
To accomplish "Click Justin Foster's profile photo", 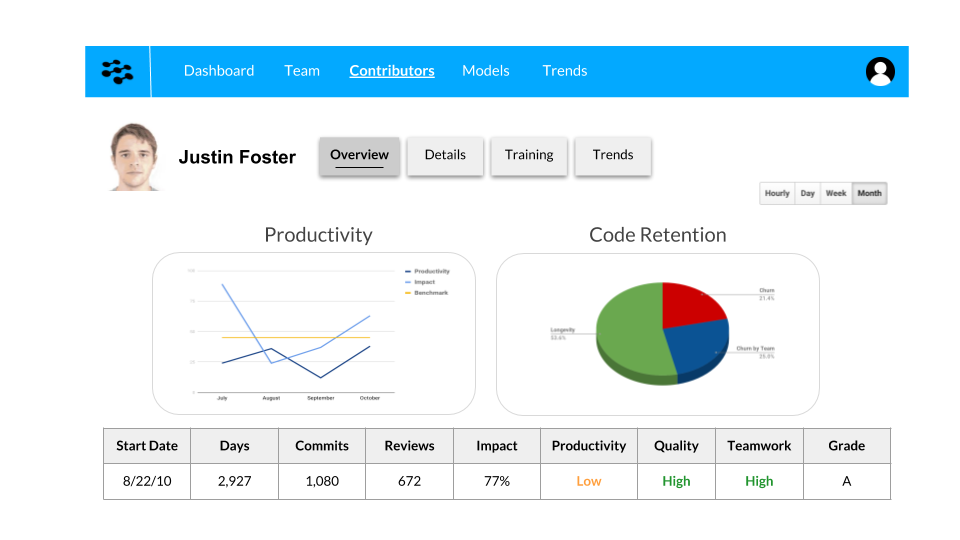I will coord(134,157).
